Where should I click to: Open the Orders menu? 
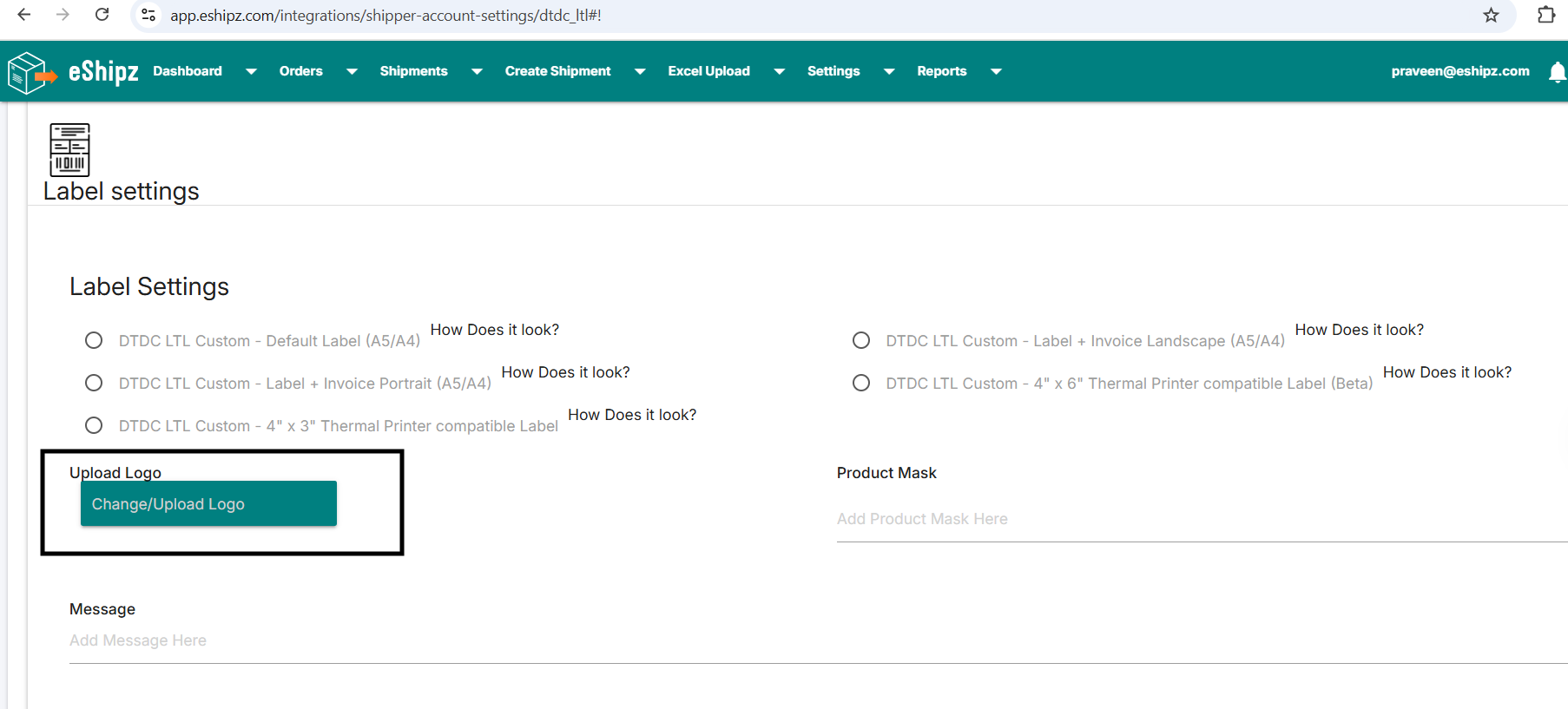click(301, 71)
